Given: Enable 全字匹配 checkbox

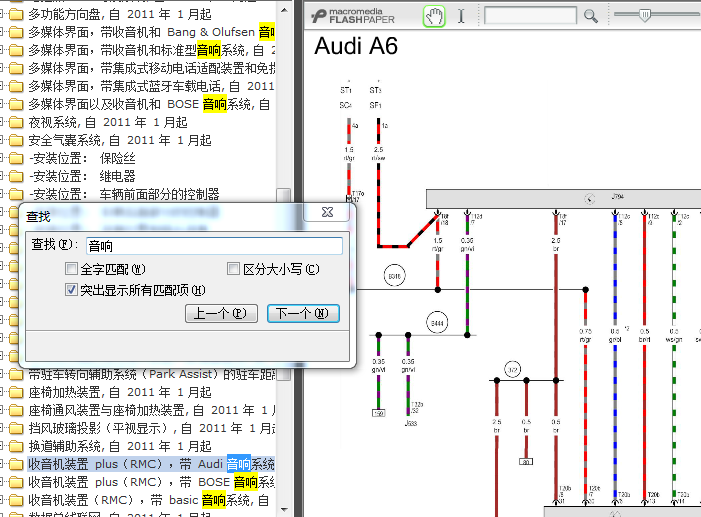Looking at the screenshot, I should tap(71, 269).
